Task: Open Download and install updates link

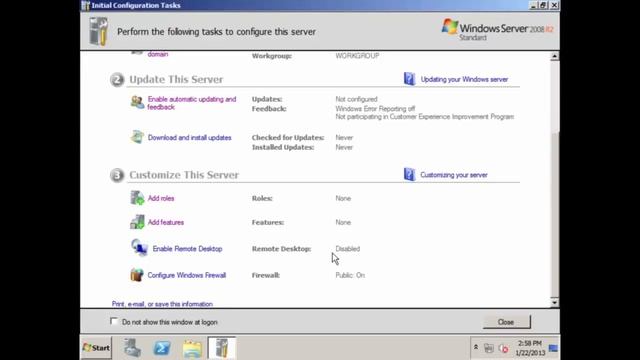Action: [190, 138]
